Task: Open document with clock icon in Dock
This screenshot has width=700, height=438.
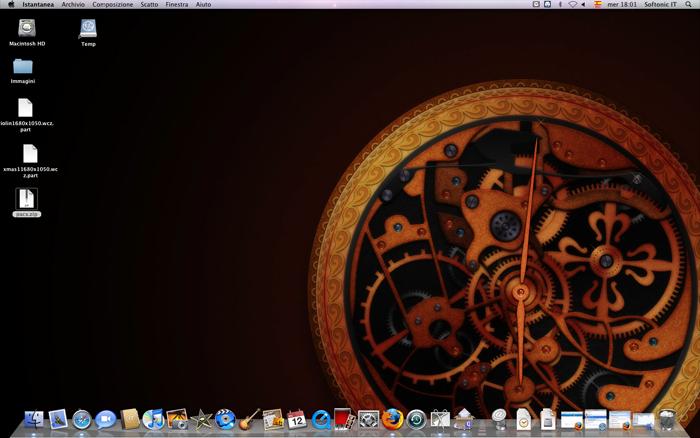Action: (x=524, y=420)
